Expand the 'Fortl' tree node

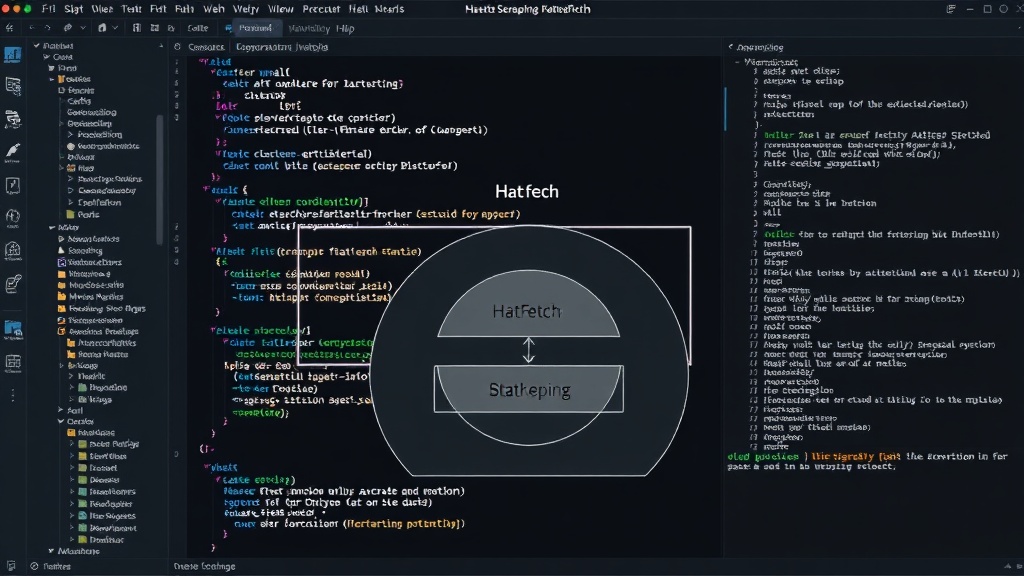(61, 410)
